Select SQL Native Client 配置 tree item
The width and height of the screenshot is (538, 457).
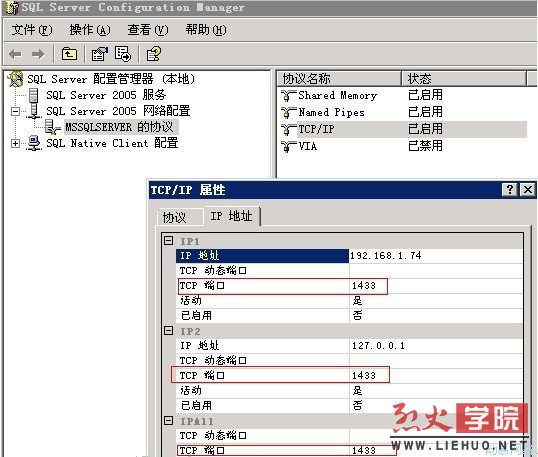click(x=112, y=143)
